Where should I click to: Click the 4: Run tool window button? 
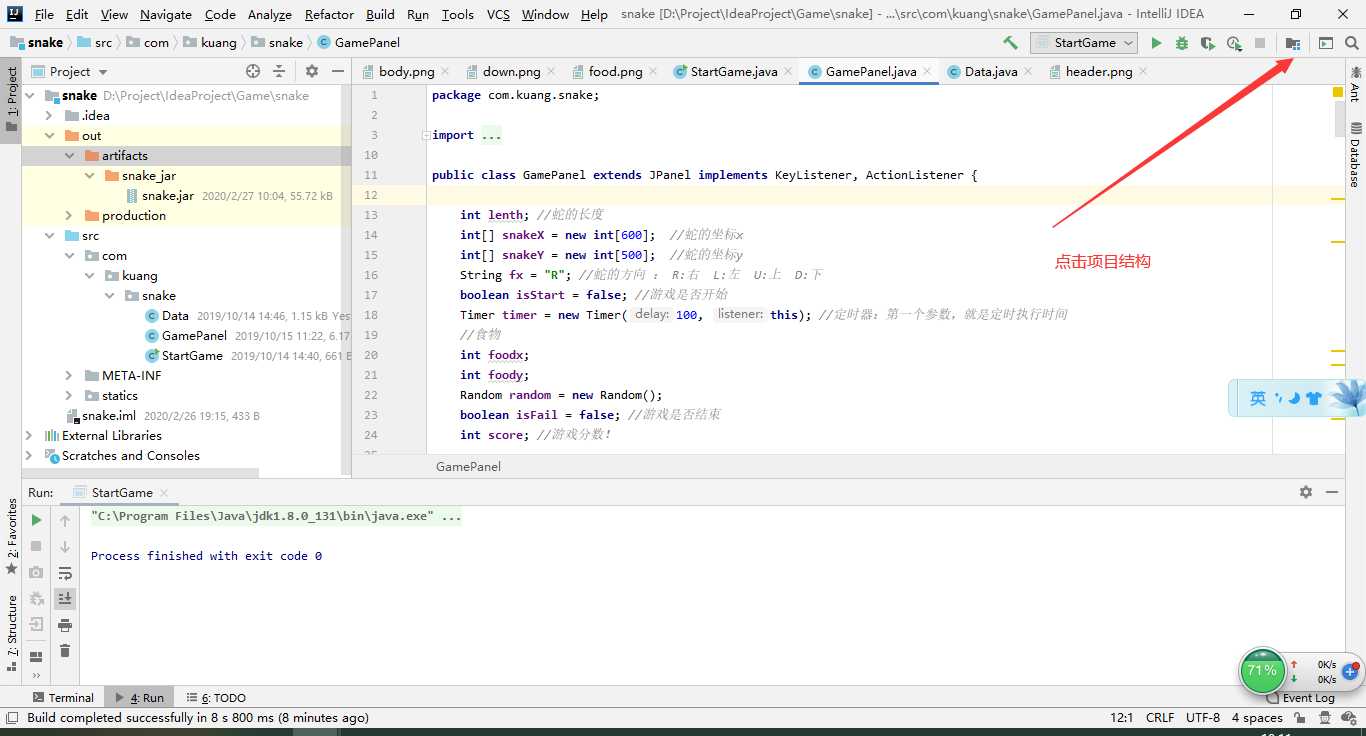[x=139, y=698]
